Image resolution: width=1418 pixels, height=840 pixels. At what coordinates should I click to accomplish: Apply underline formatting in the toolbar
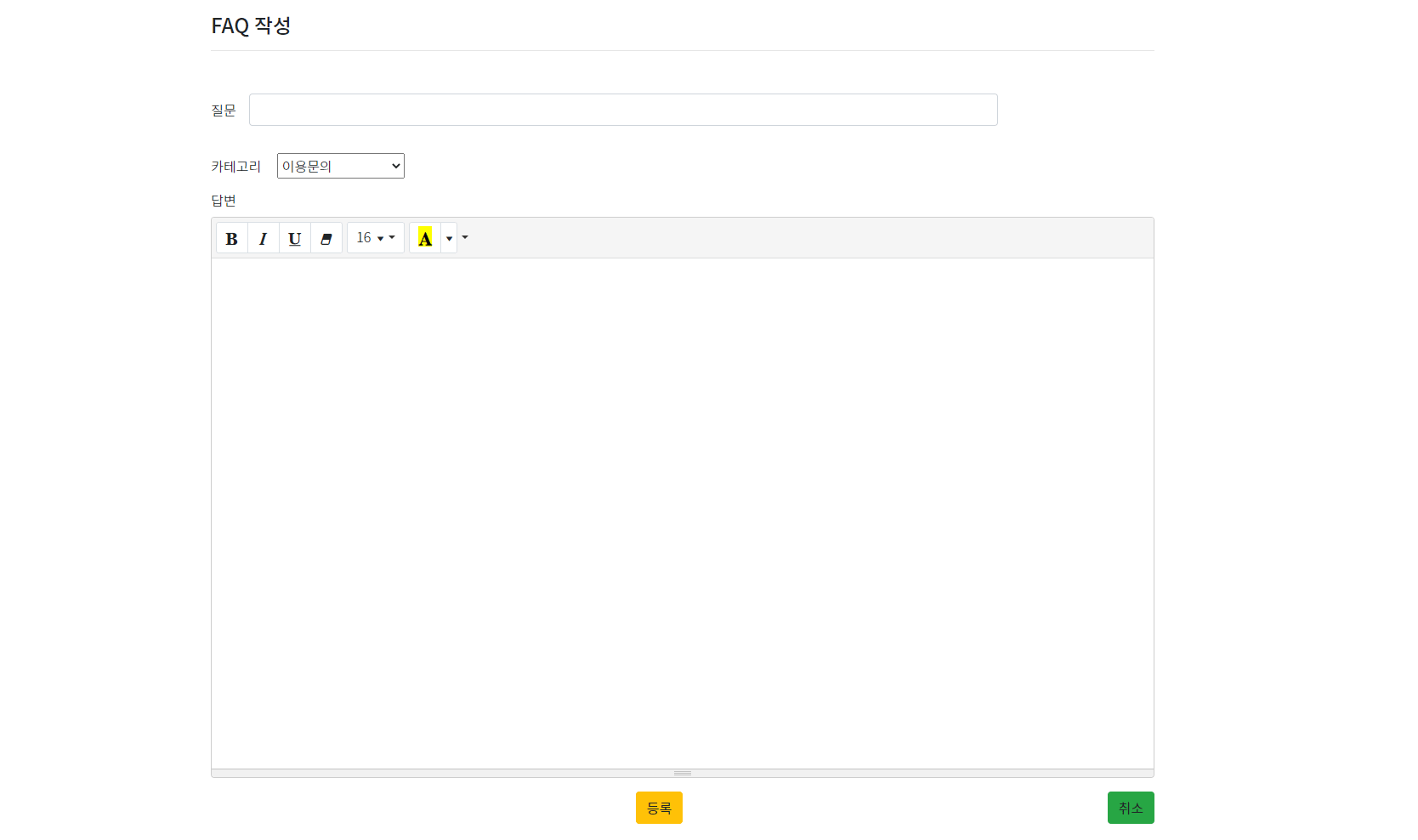coord(294,238)
